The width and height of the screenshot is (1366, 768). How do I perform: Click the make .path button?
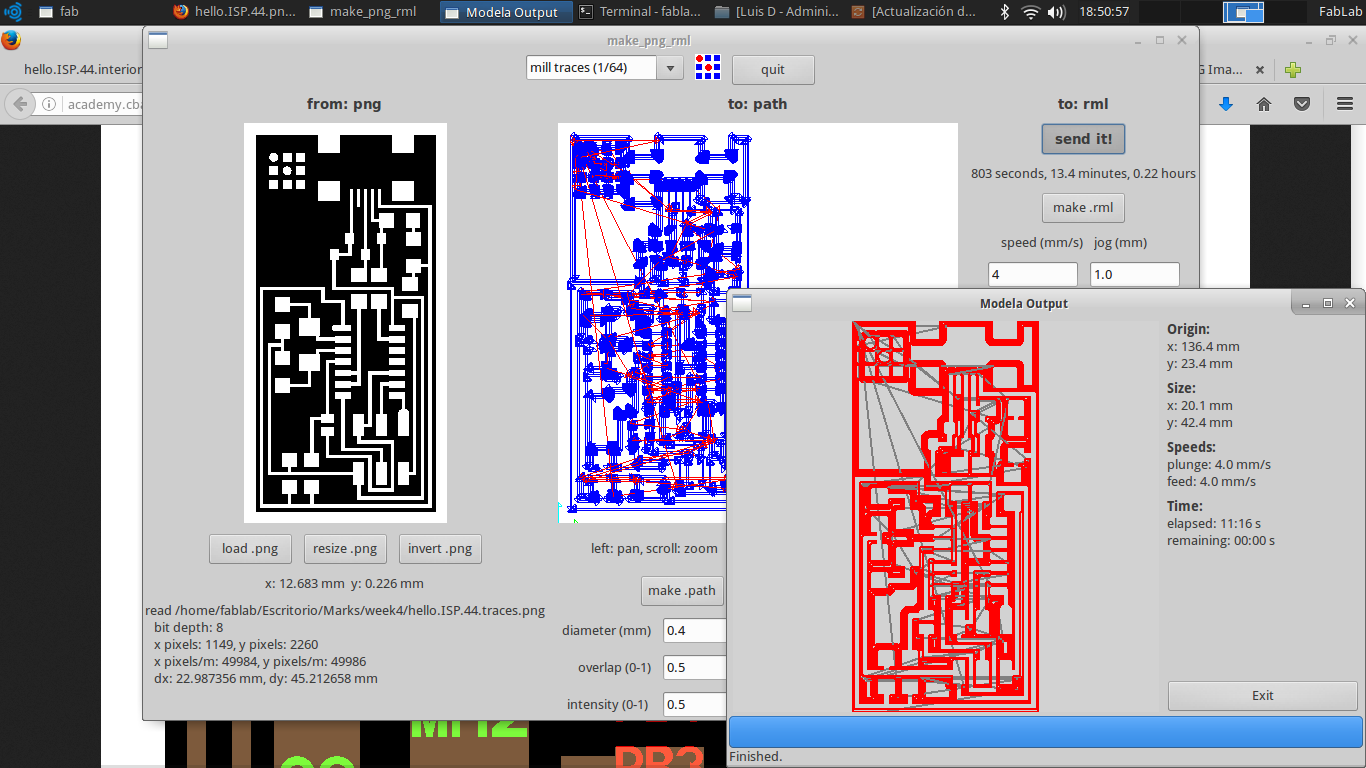(x=682, y=591)
